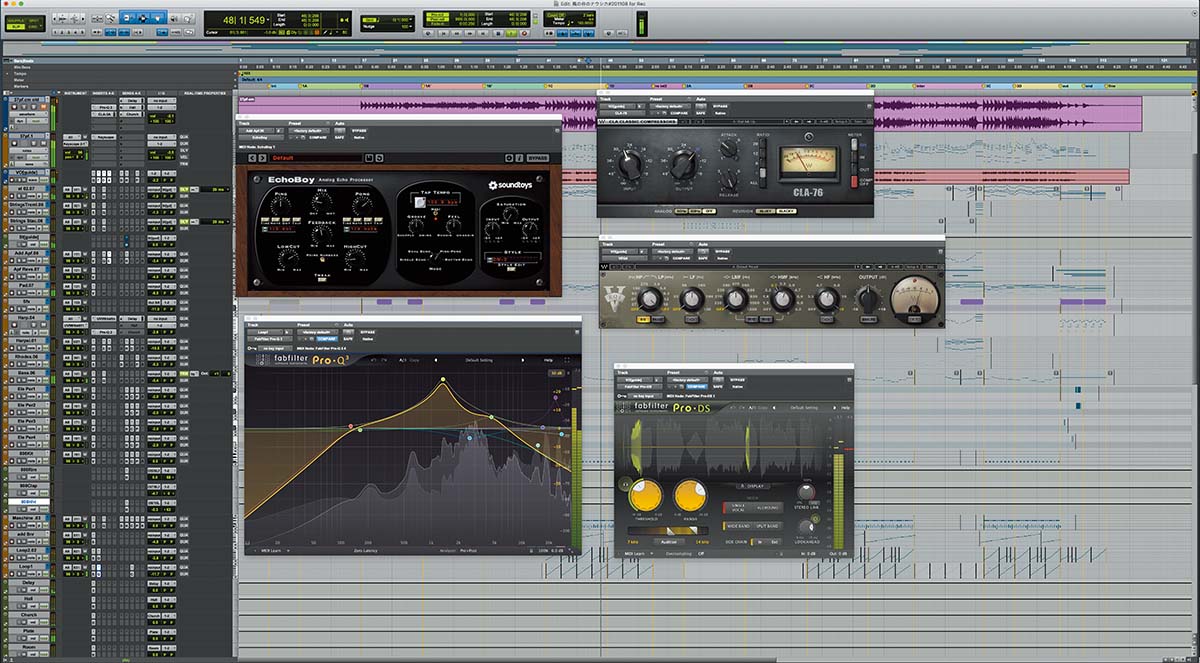Click the Pro-DS headphone audition icon on threshold

(626, 484)
